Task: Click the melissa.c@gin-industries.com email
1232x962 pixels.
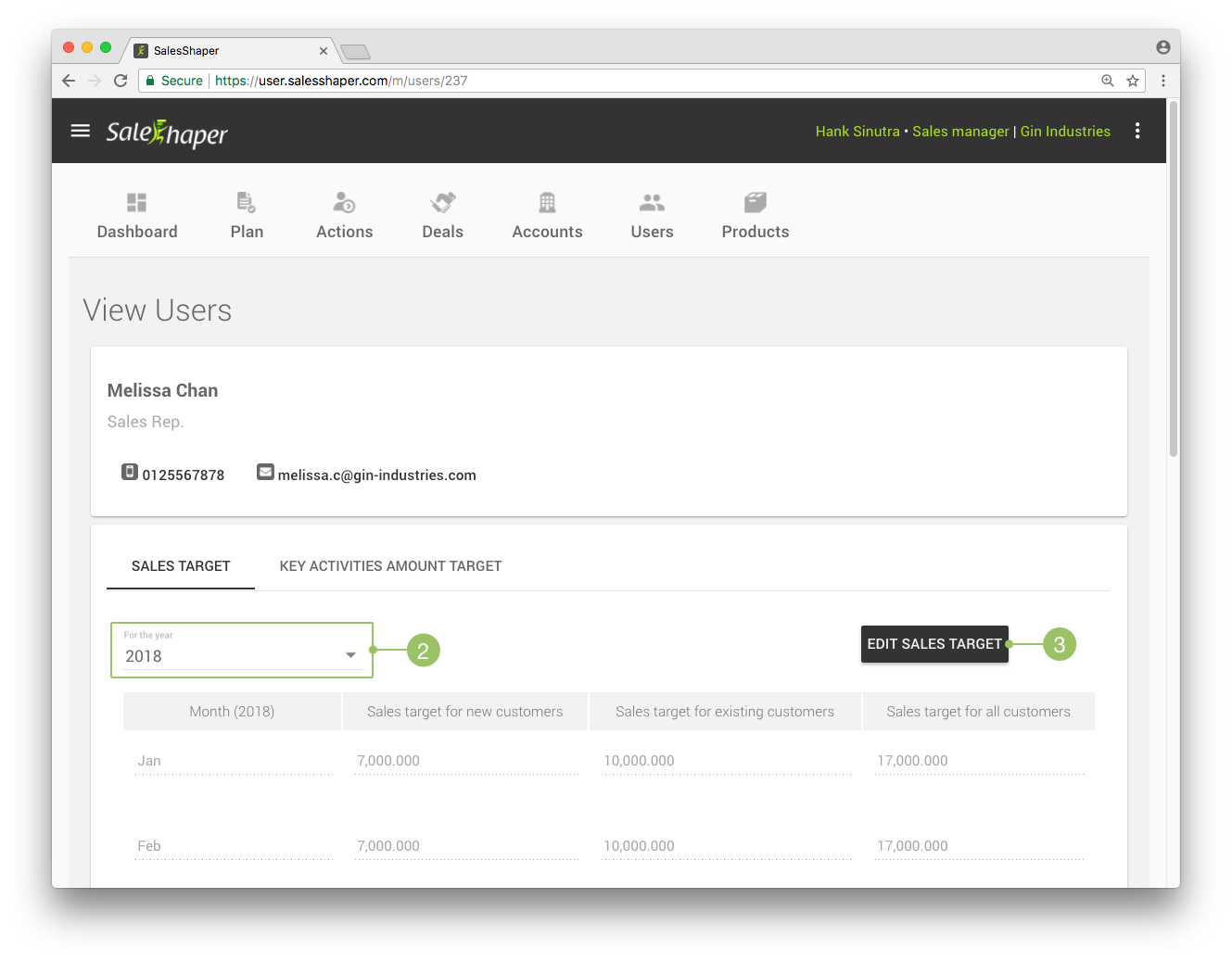Action: tap(377, 475)
